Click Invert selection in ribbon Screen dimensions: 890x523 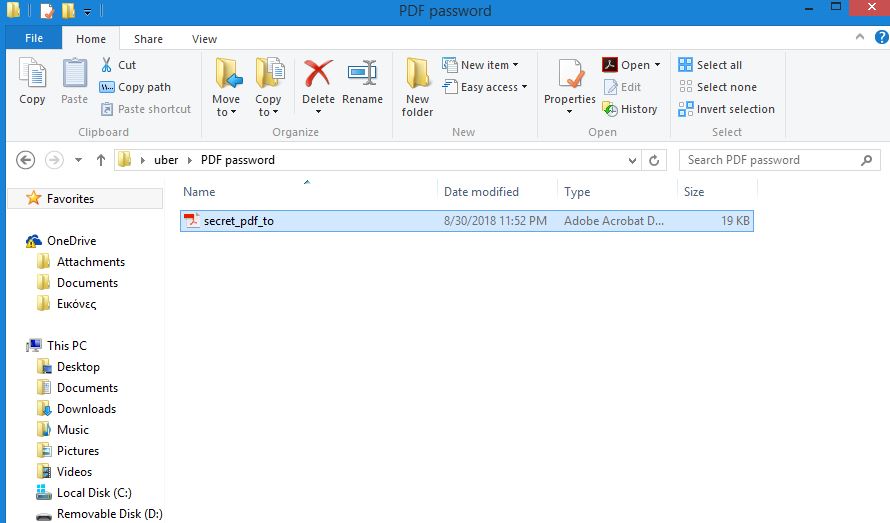click(x=727, y=109)
